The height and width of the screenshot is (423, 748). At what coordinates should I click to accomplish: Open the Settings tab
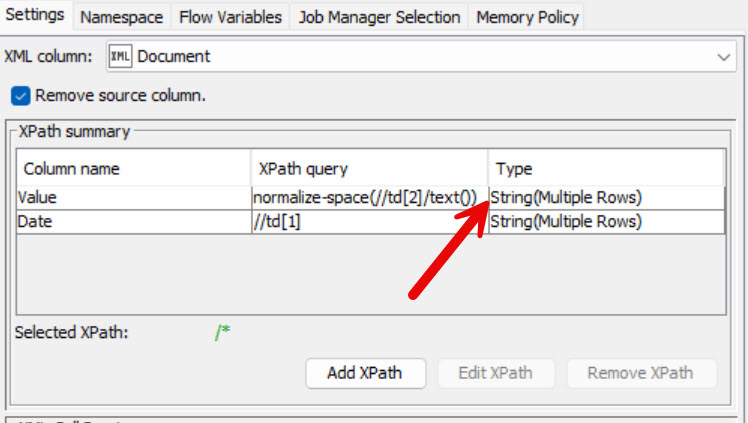(x=35, y=16)
